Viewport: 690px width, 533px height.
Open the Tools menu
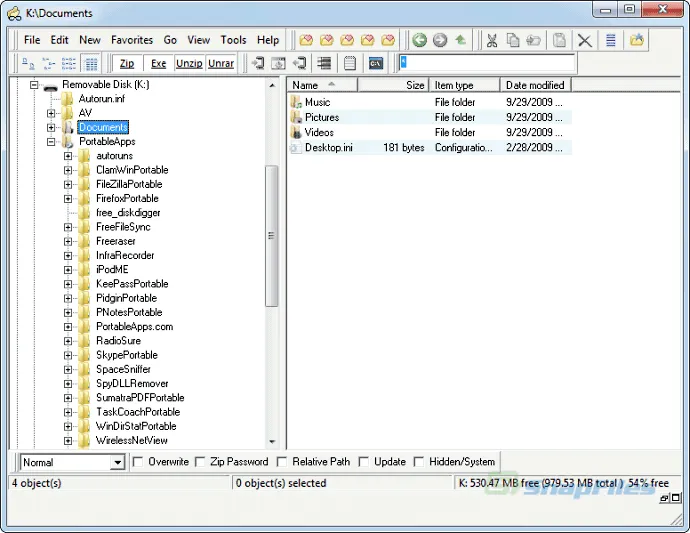(233, 40)
